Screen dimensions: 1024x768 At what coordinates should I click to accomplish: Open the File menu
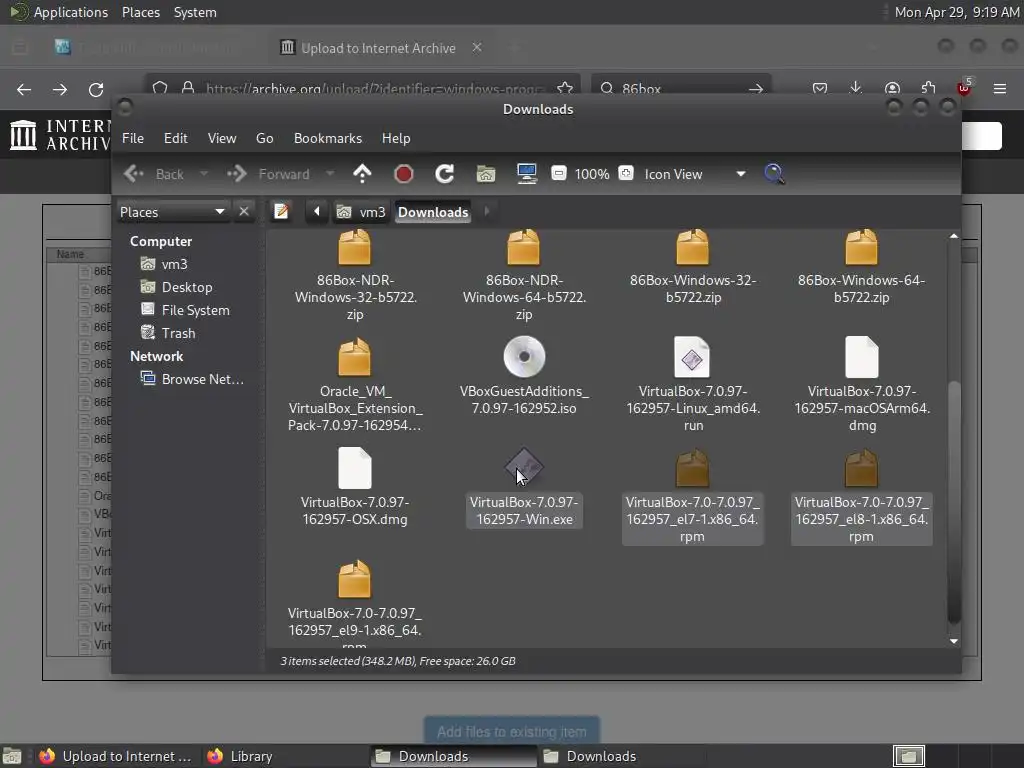133,138
